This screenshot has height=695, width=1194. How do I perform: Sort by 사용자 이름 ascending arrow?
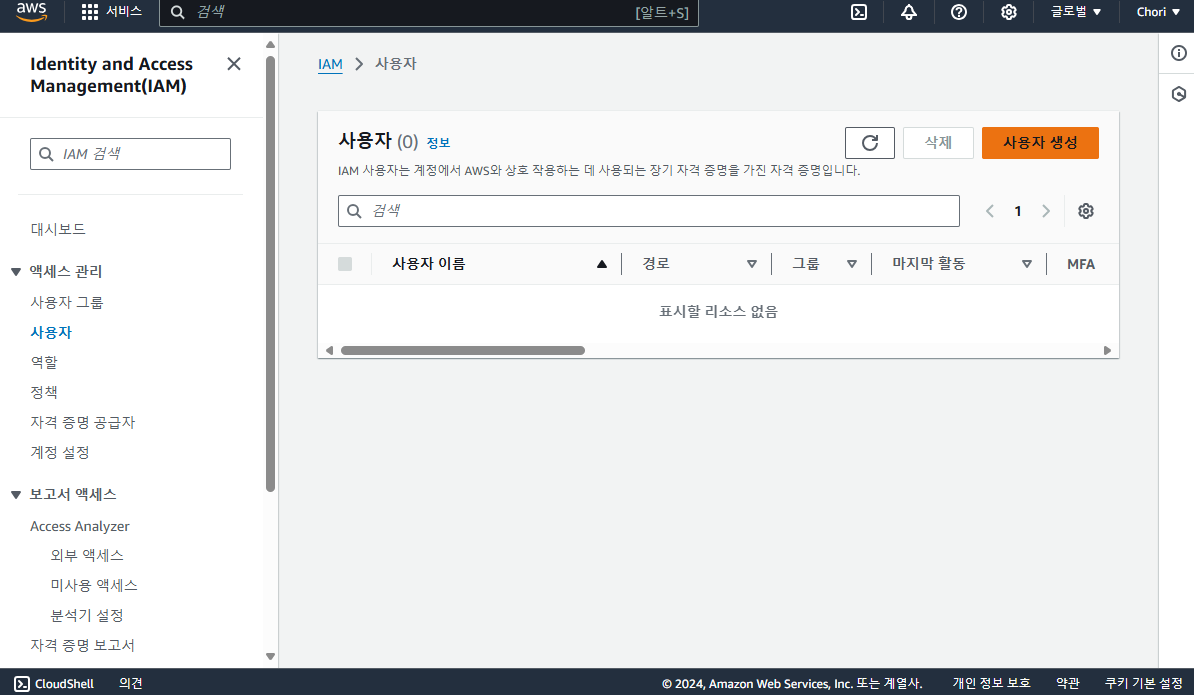tap(602, 264)
